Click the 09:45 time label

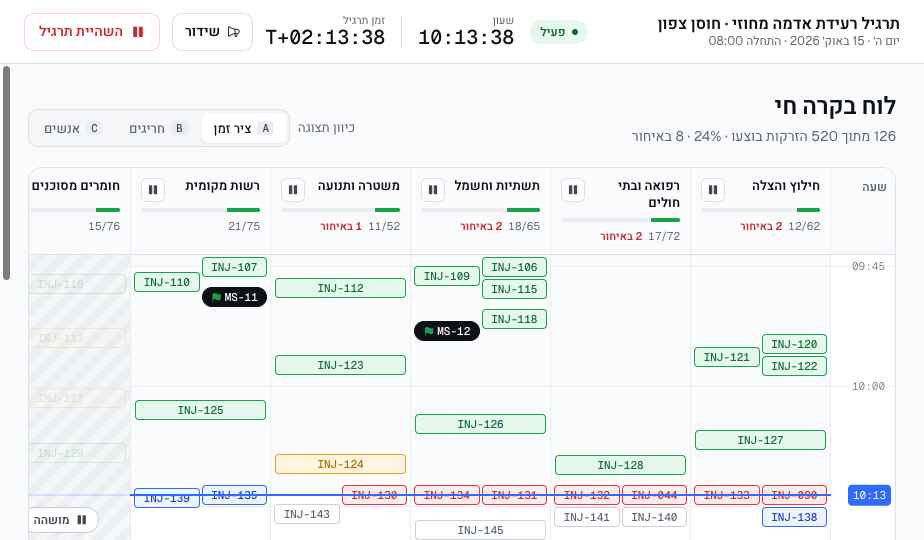coord(868,266)
